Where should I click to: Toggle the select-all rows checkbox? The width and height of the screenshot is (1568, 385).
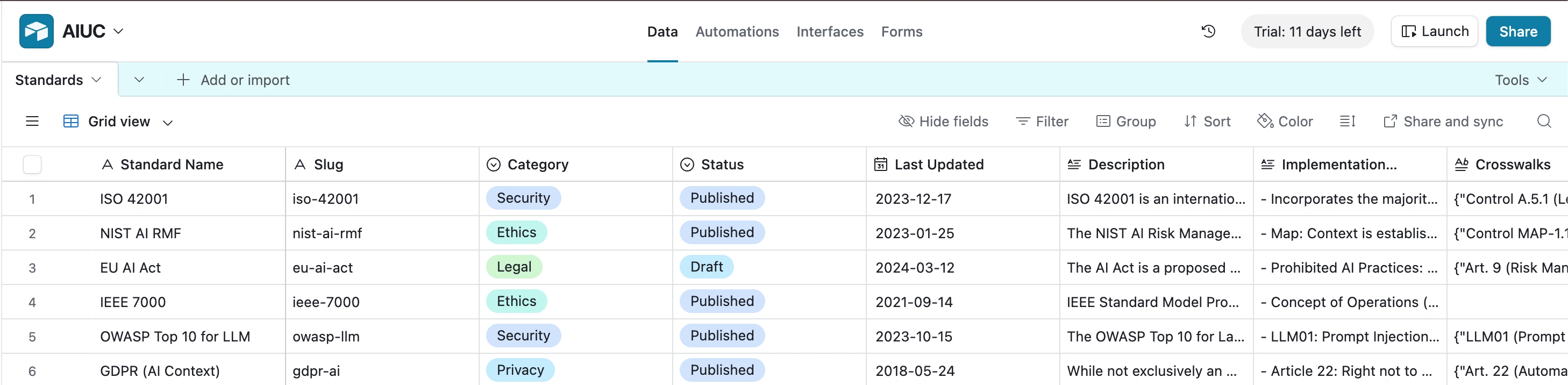coord(32,164)
